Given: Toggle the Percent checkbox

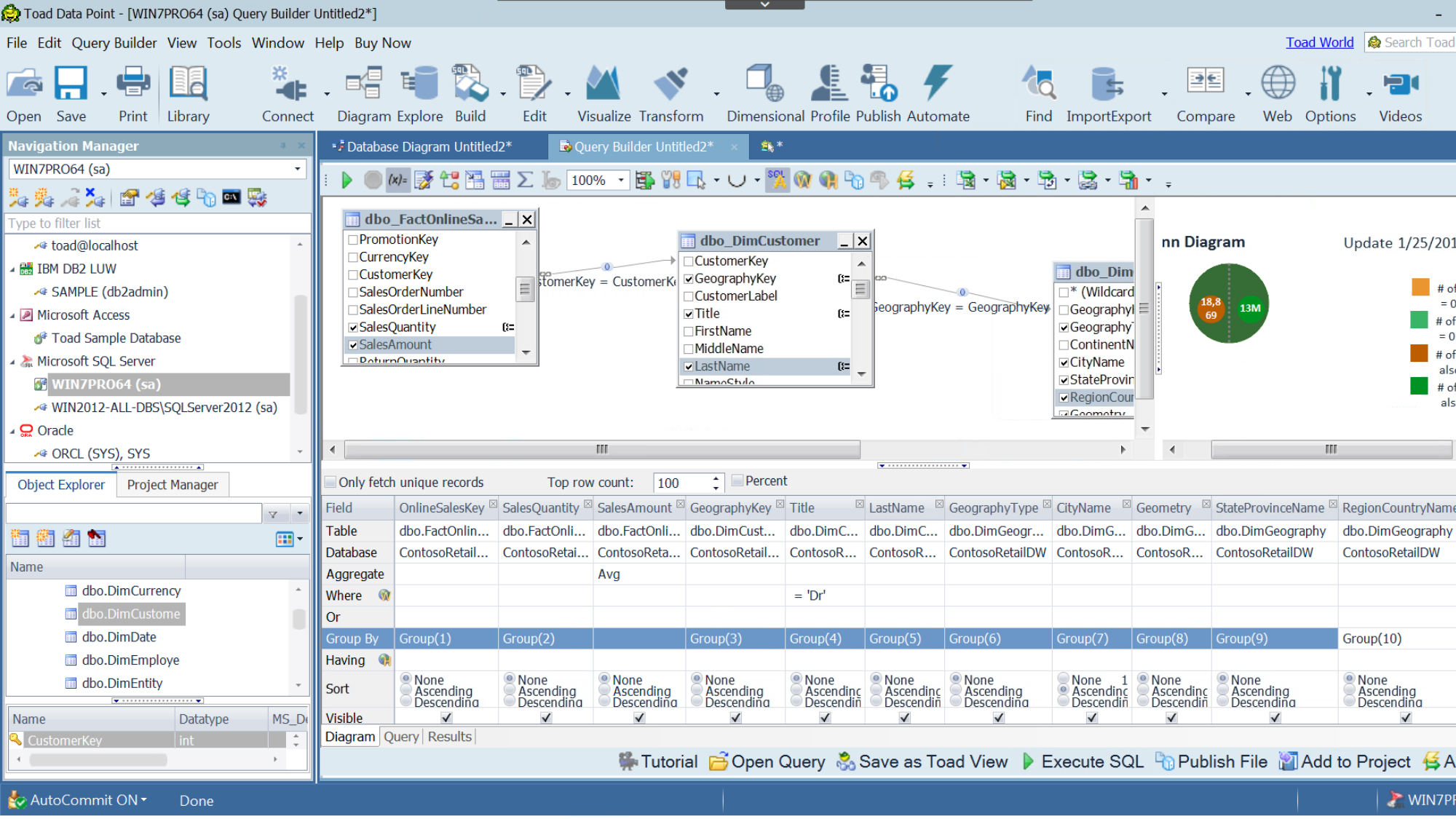Looking at the screenshot, I should [737, 480].
